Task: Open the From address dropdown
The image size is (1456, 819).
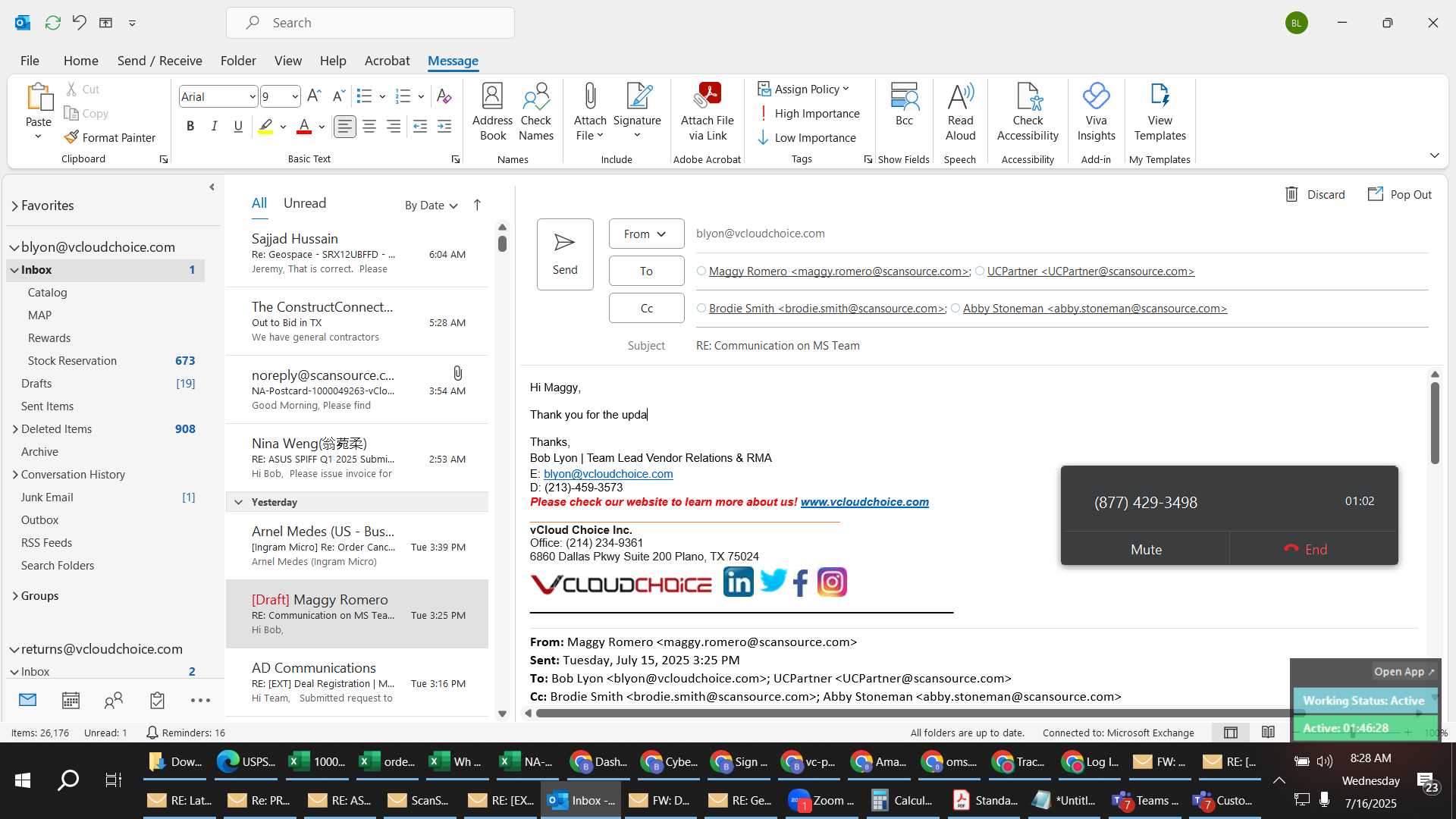Action: pos(646,234)
